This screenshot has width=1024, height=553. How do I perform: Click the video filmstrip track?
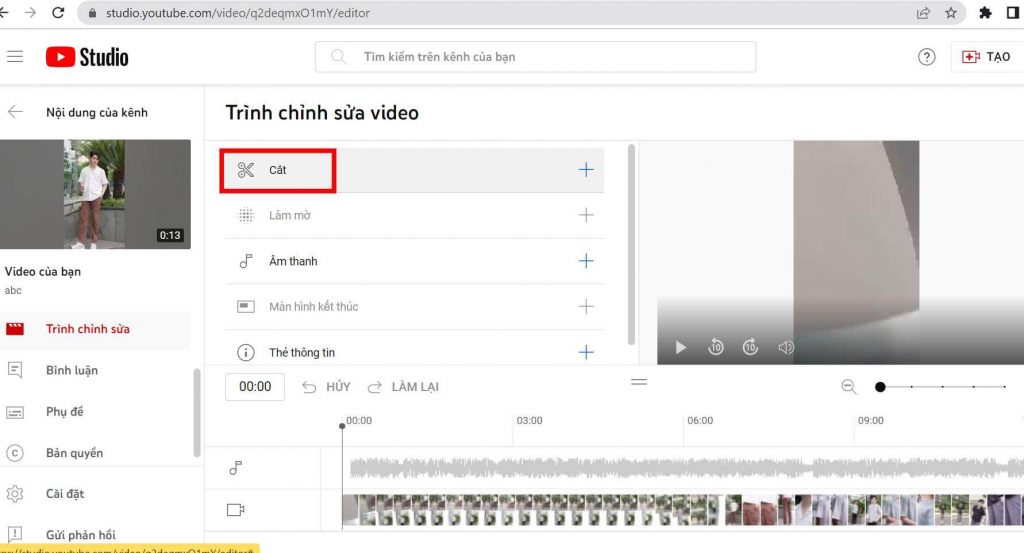tap(682, 510)
